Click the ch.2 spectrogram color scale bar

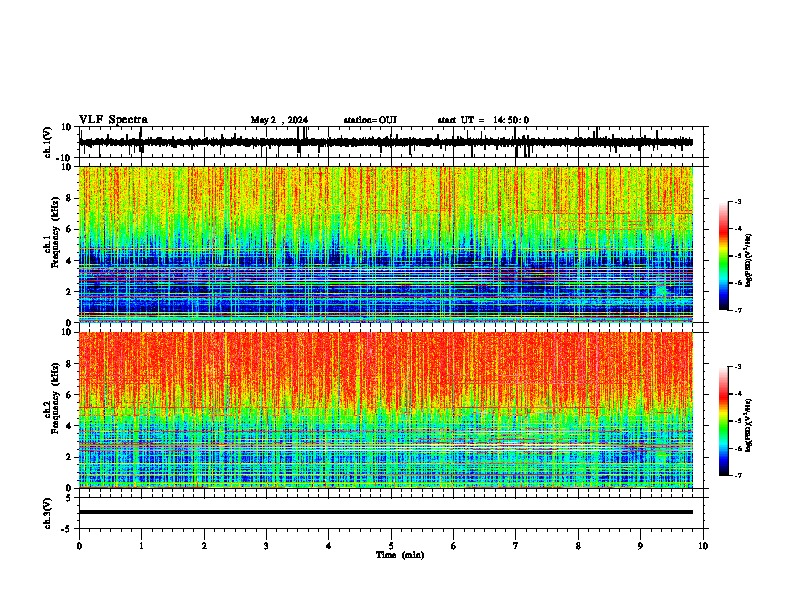[723, 421]
